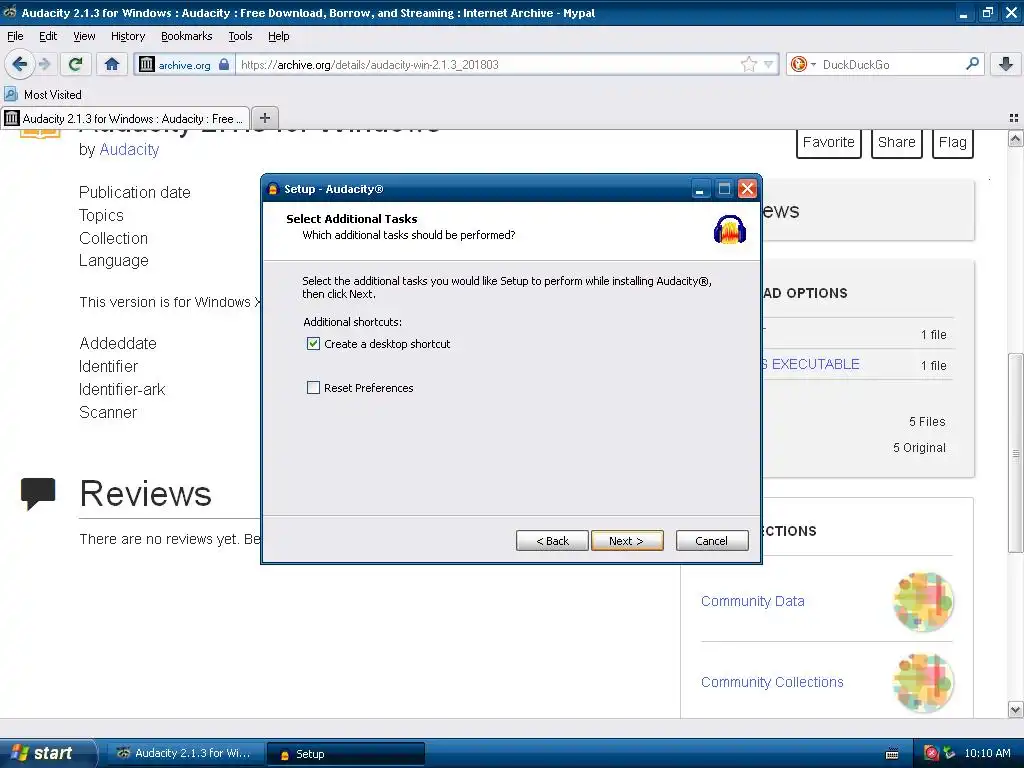Click the Share button
The image size is (1024, 768).
coord(897,142)
